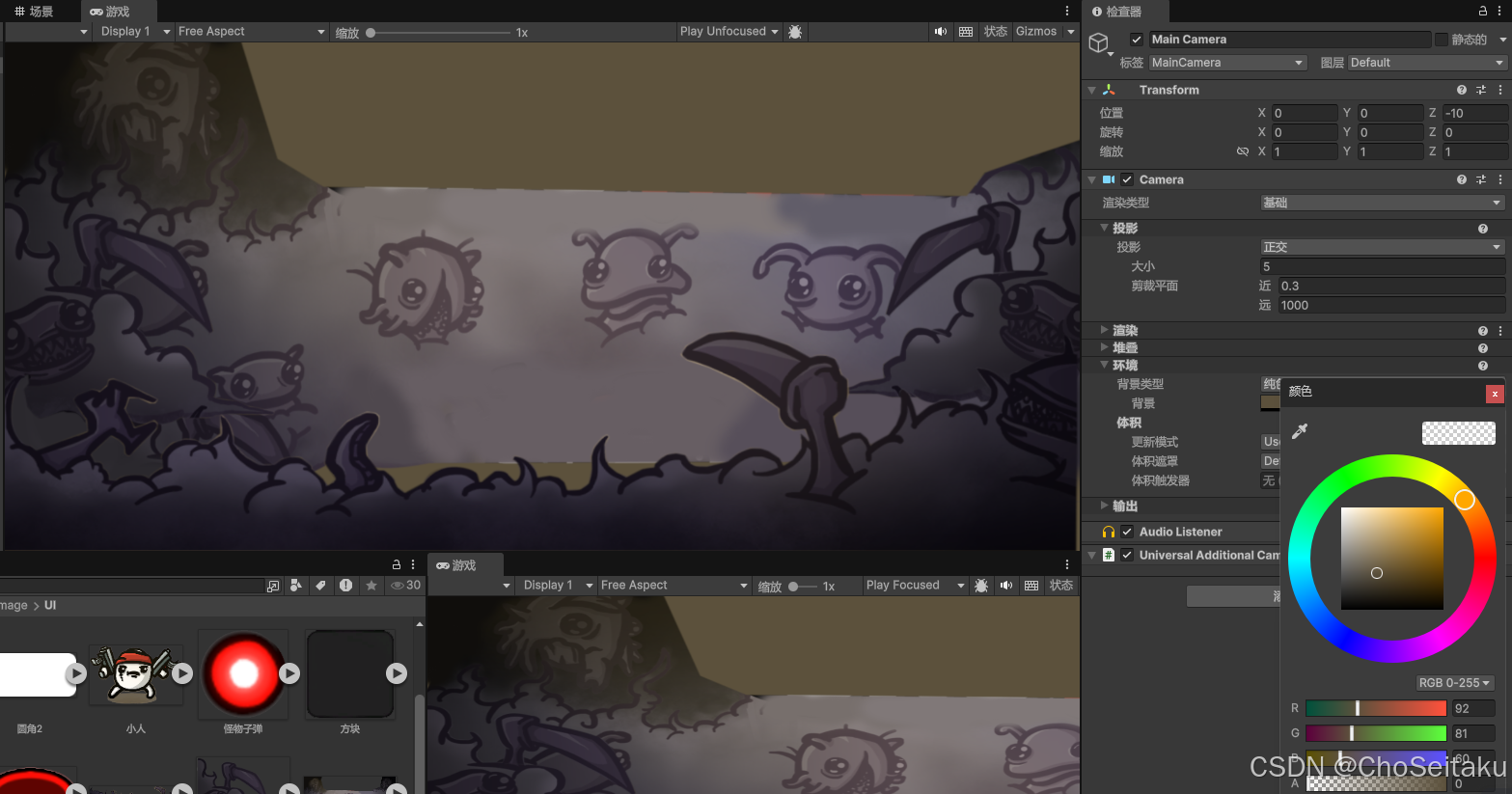Toggle the constrained proportions link for scale
The height and width of the screenshot is (794, 1512).
click(x=1243, y=151)
